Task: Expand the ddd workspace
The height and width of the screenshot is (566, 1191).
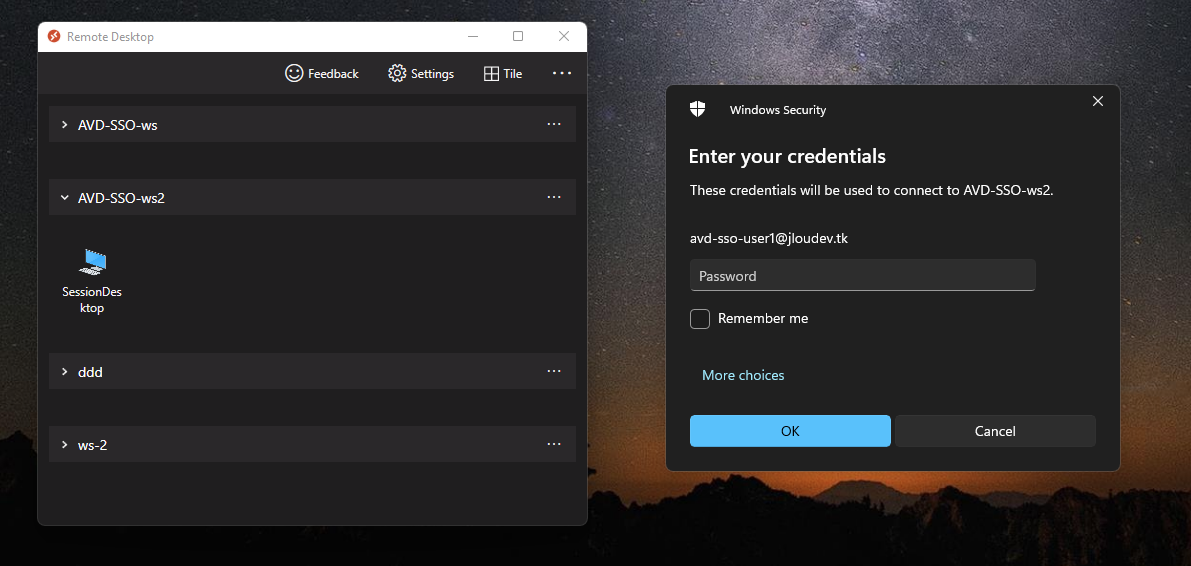Action: (65, 372)
